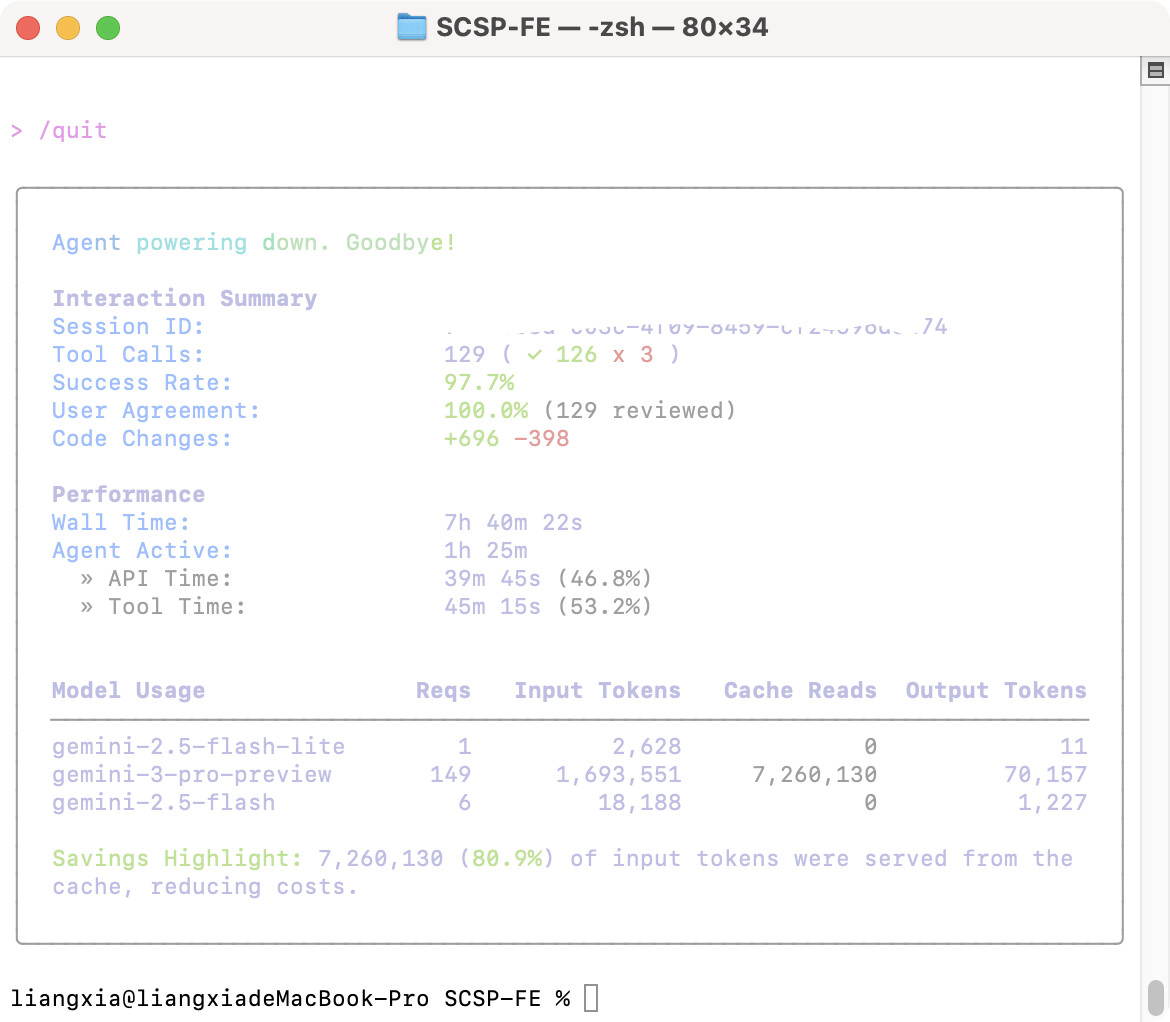
Task: Click the 'Agent Active:' label
Action: (142, 551)
